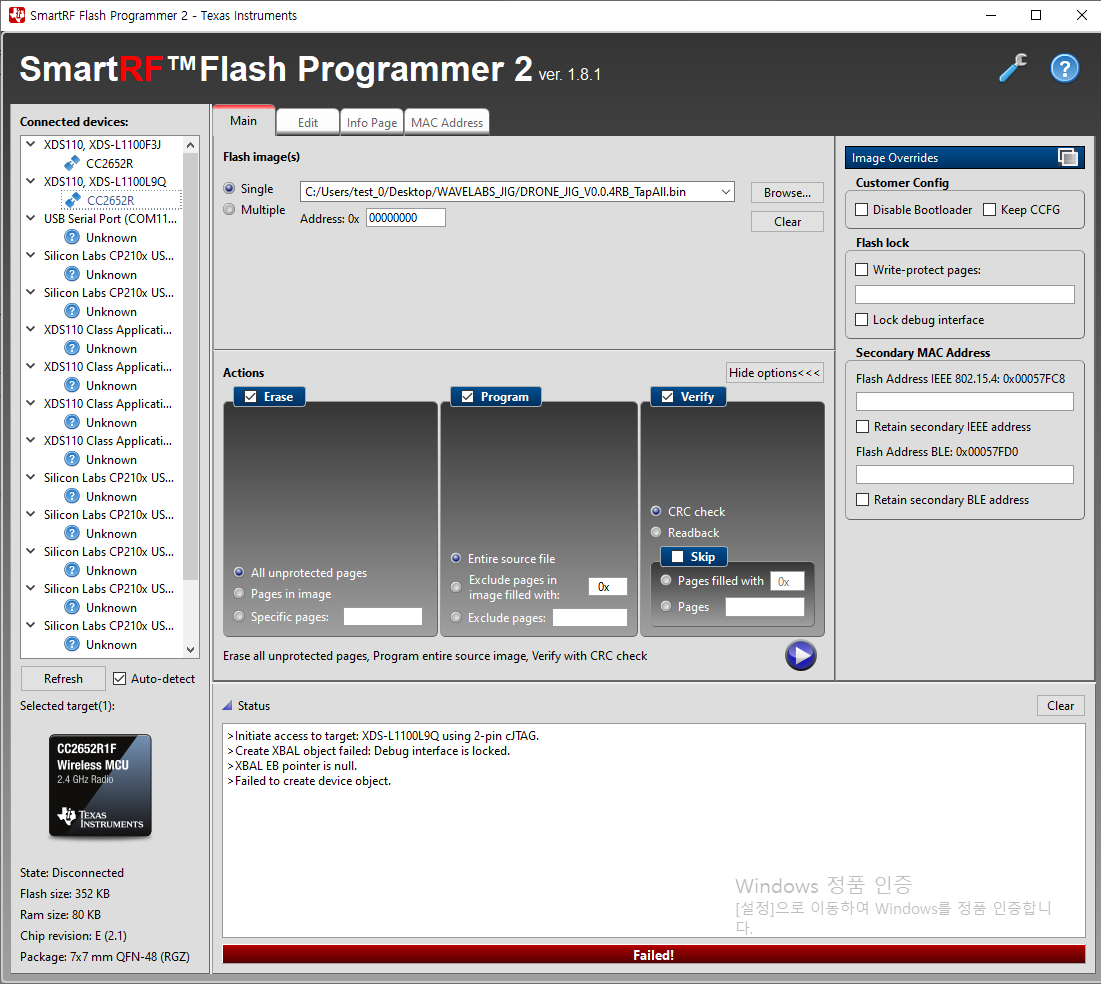
Task: Check Retain secondary IEEE address
Action: click(863, 426)
